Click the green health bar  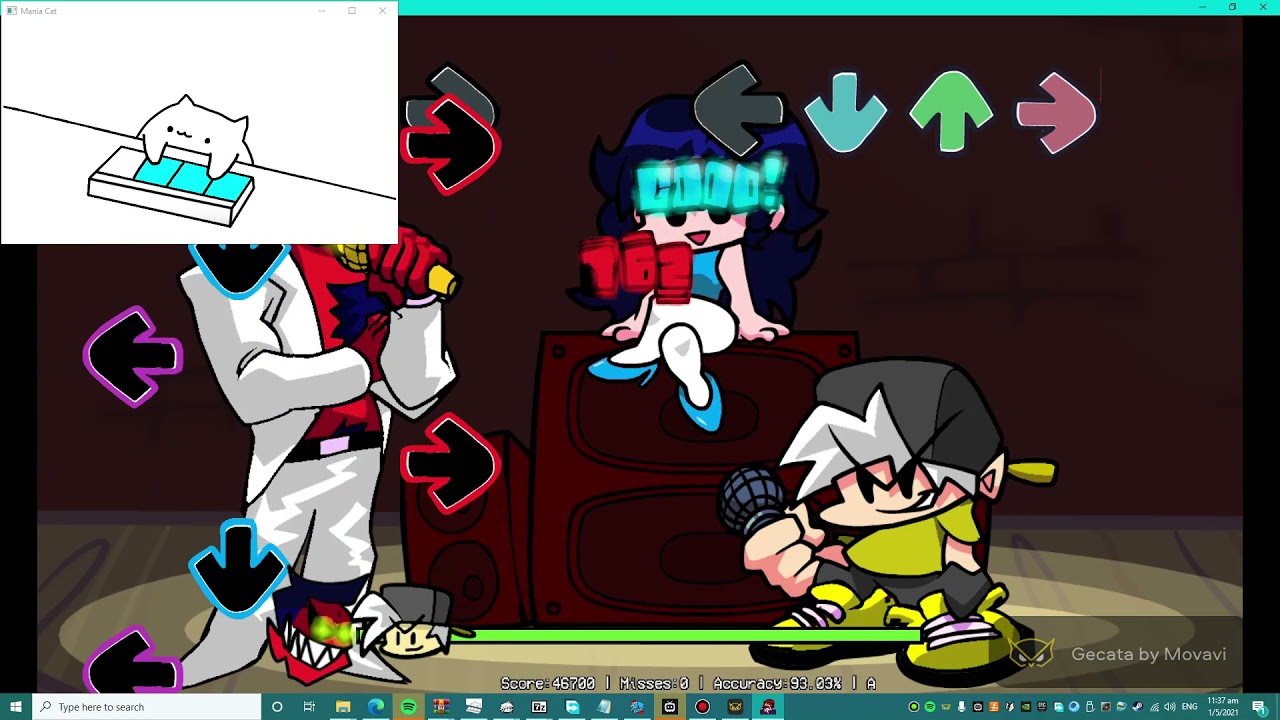(690, 634)
